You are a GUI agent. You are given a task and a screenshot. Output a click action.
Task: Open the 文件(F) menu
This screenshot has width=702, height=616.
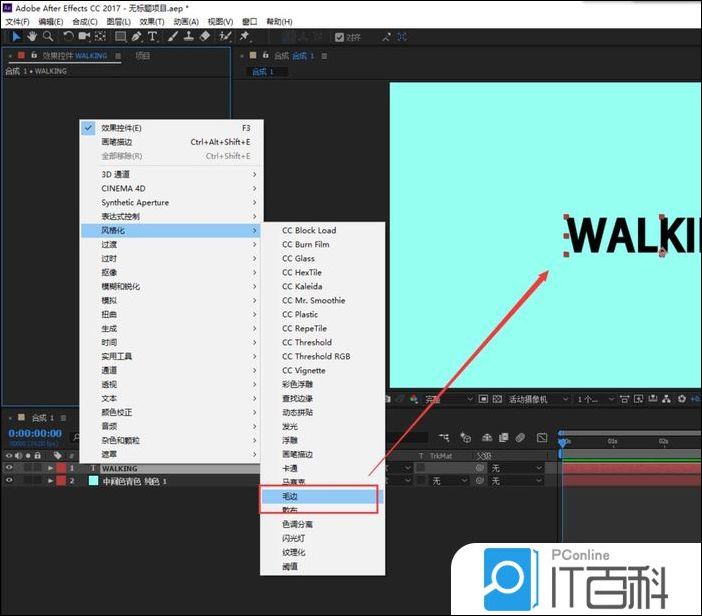(x=17, y=21)
